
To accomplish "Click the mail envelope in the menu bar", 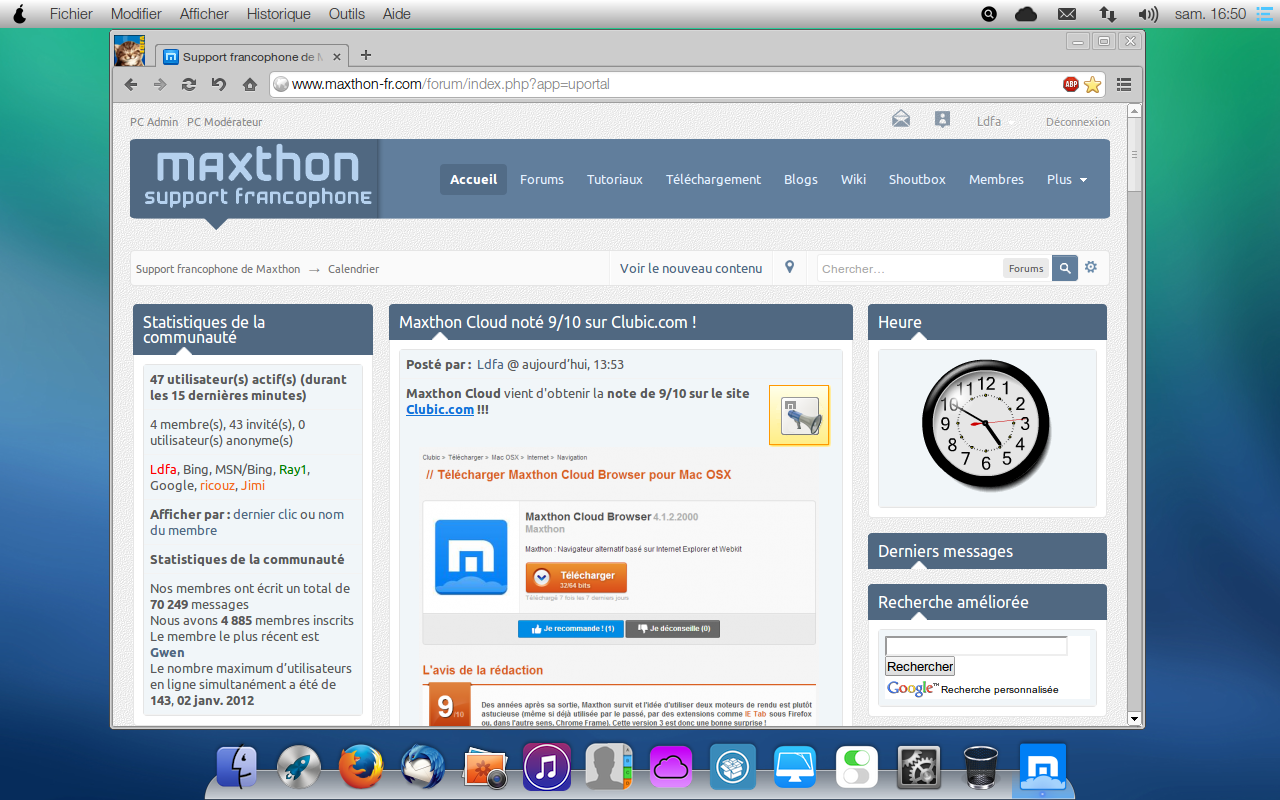I will pyautogui.click(x=1067, y=14).
